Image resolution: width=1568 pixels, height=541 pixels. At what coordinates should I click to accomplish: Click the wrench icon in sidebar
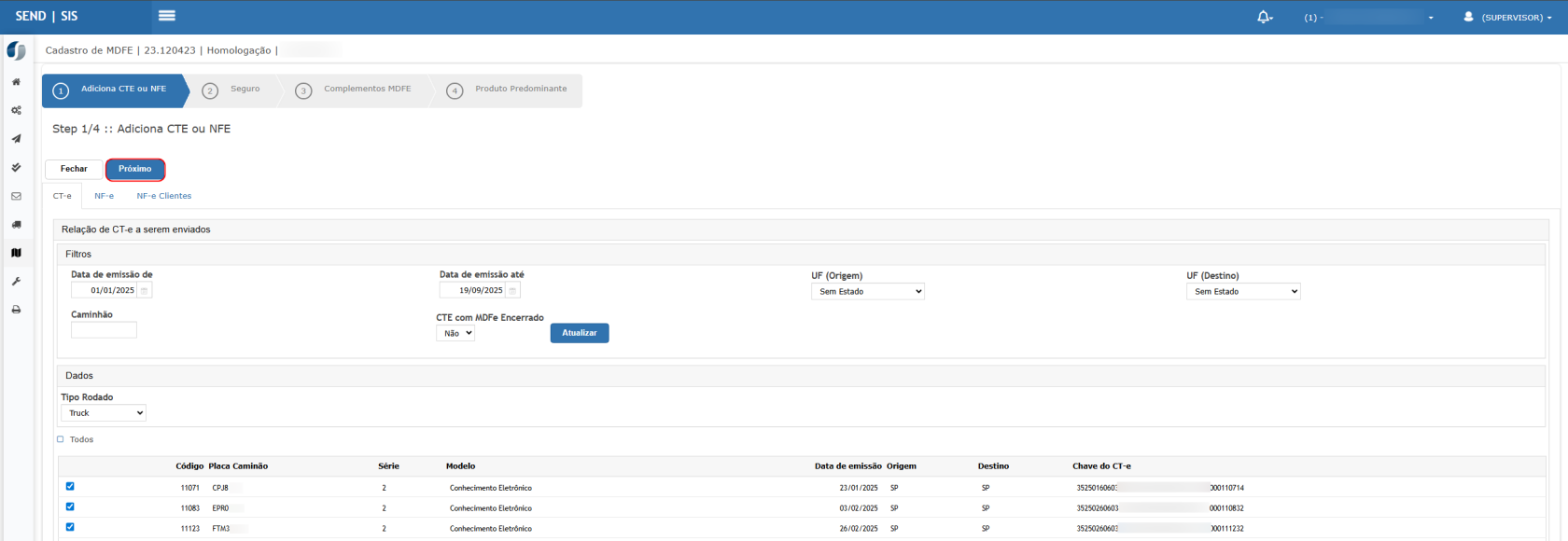(x=16, y=282)
